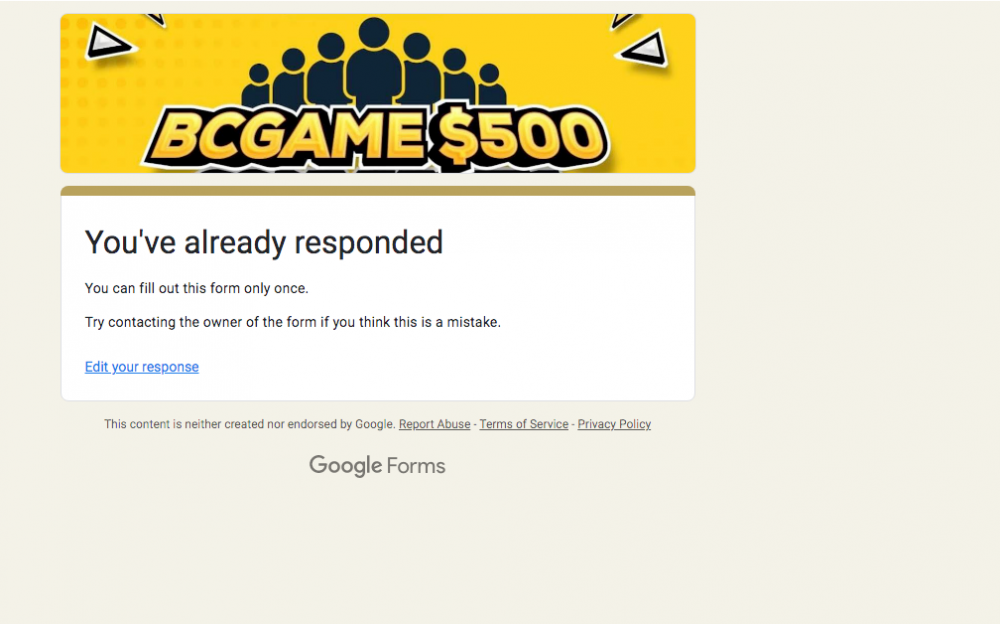Click the Edit your response link
Screen dimensions: 1000x624
coord(141,367)
